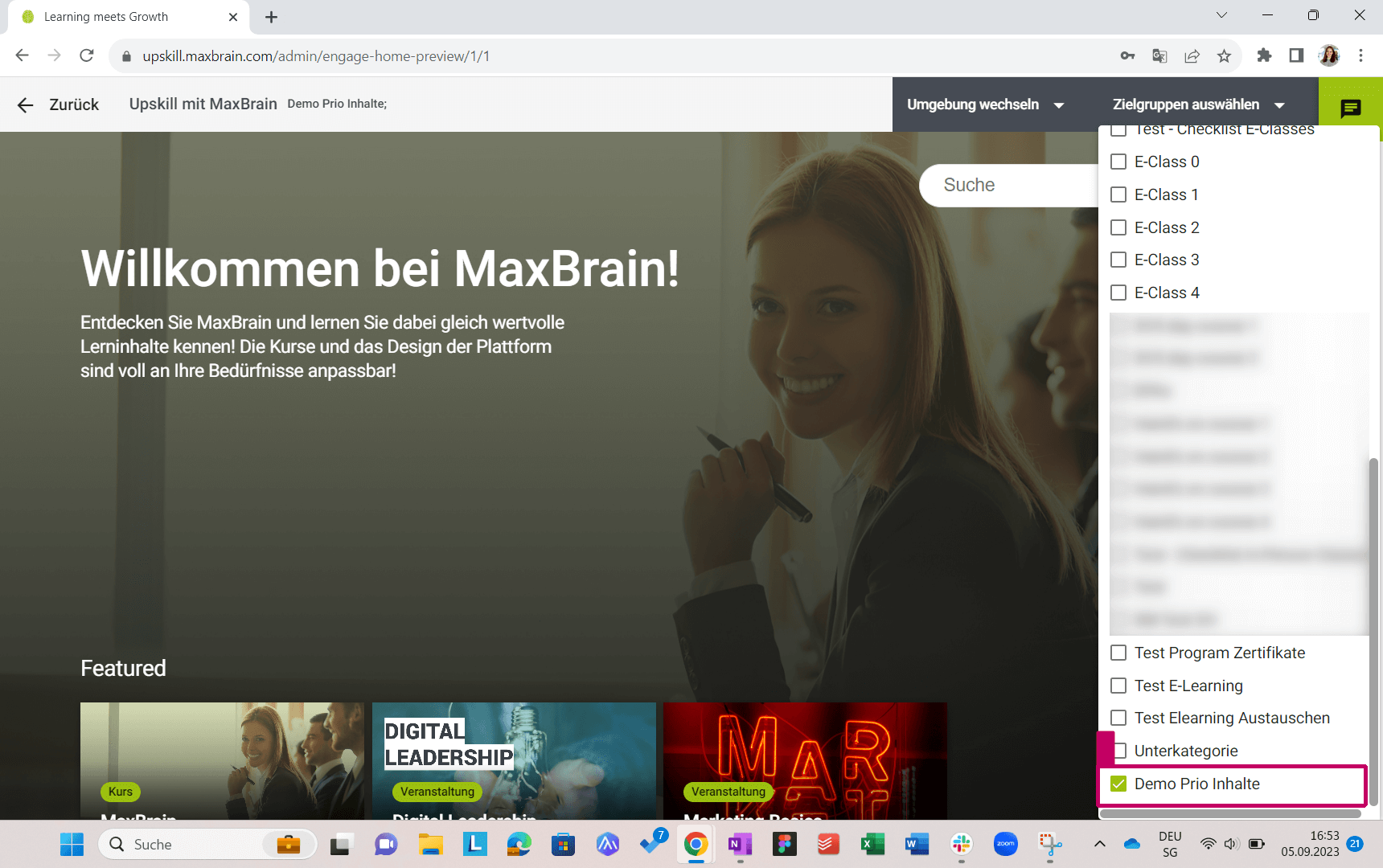The width and height of the screenshot is (1383, 868).
Task: Open the MaxBrain Kurs card
Action: click(x=222, y=761)
